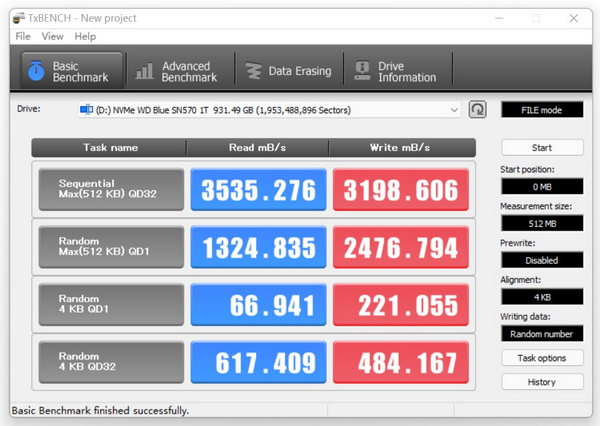This screenshot has height=426, width=600.
Task: Click the Task name column header
Action: pyautogui.click(x=110, y=148)
